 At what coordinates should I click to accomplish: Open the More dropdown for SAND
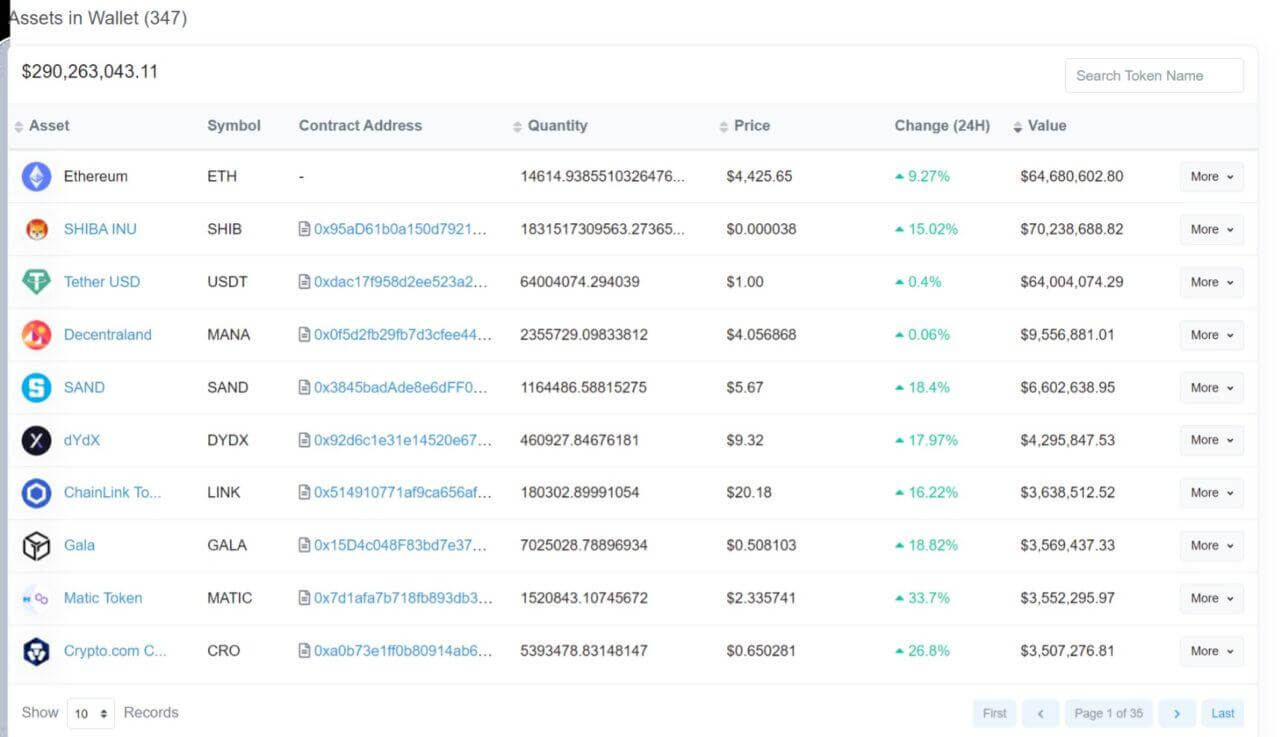click(x=1212, y=388)
